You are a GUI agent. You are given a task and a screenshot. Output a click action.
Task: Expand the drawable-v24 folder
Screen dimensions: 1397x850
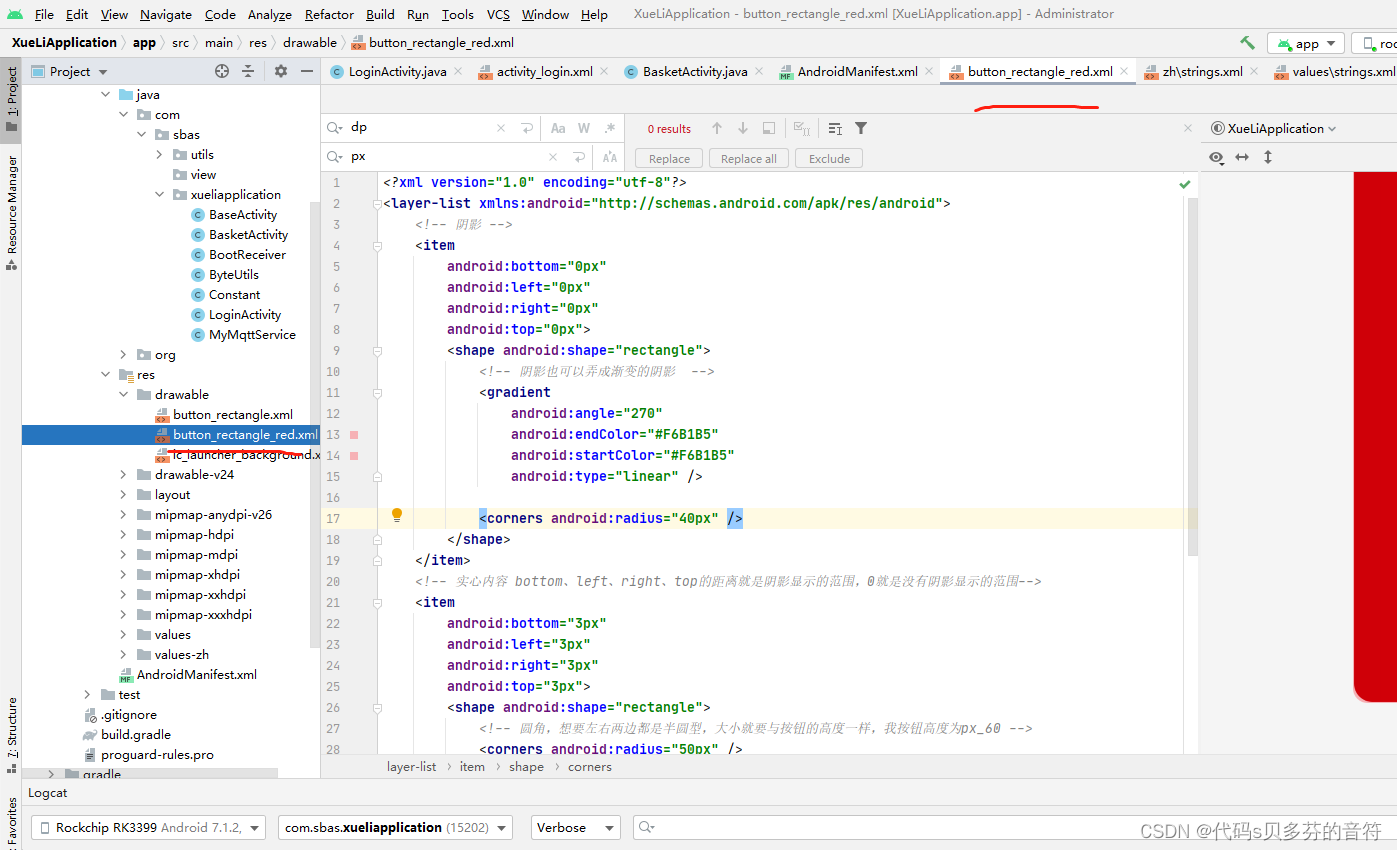[123, 474]
